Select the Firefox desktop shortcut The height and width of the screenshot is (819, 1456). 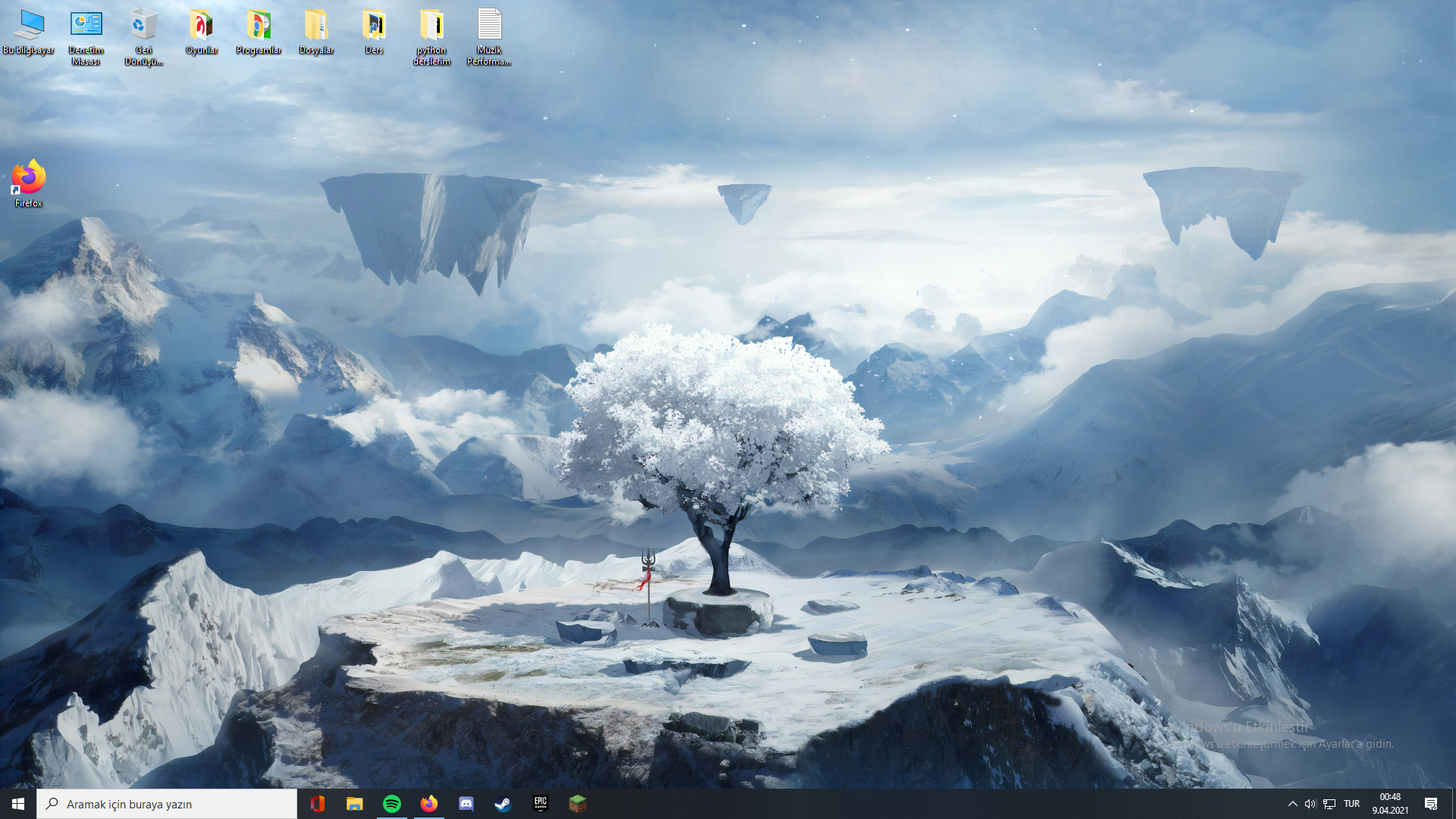tap(29, 183)
